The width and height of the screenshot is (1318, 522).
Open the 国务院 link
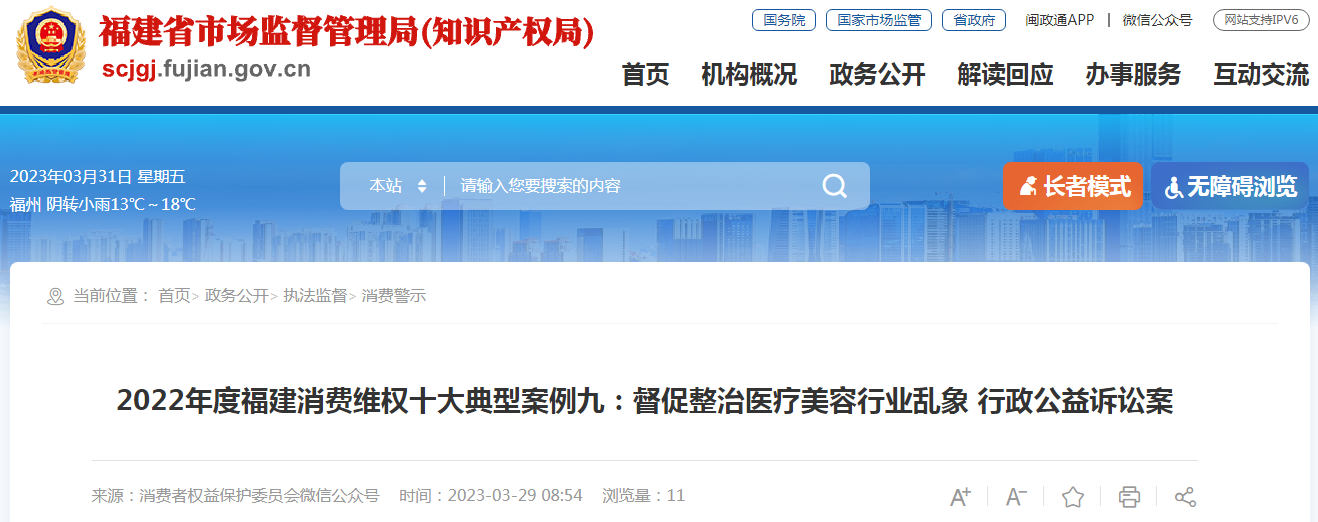[784, 20]
